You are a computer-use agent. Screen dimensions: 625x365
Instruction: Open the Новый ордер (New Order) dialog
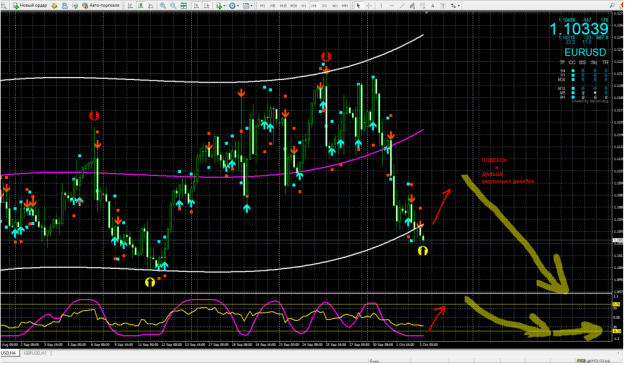coord(30,6)
